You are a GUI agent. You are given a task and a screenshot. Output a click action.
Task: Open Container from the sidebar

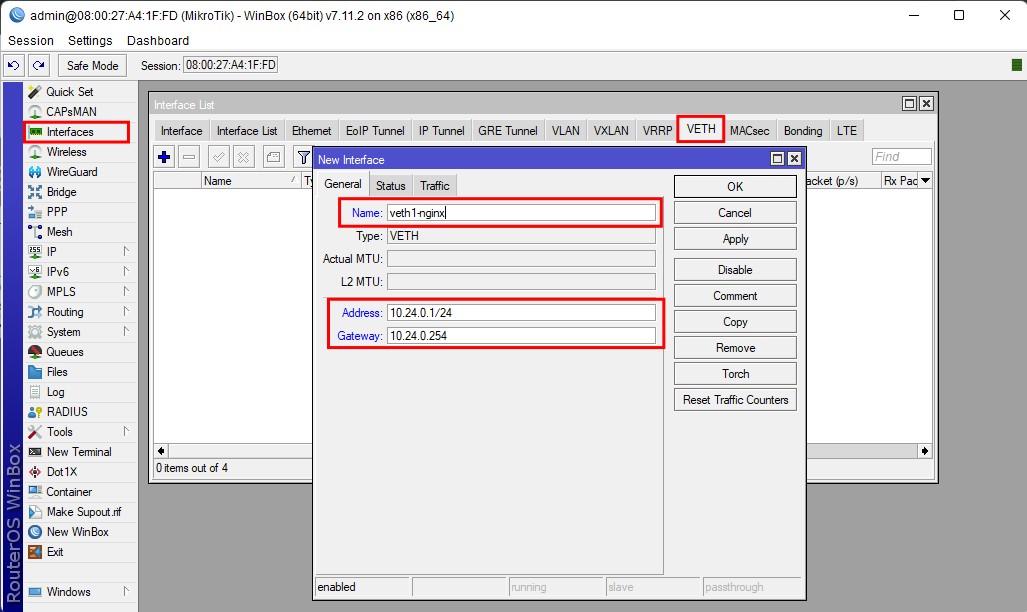(69, 492)
